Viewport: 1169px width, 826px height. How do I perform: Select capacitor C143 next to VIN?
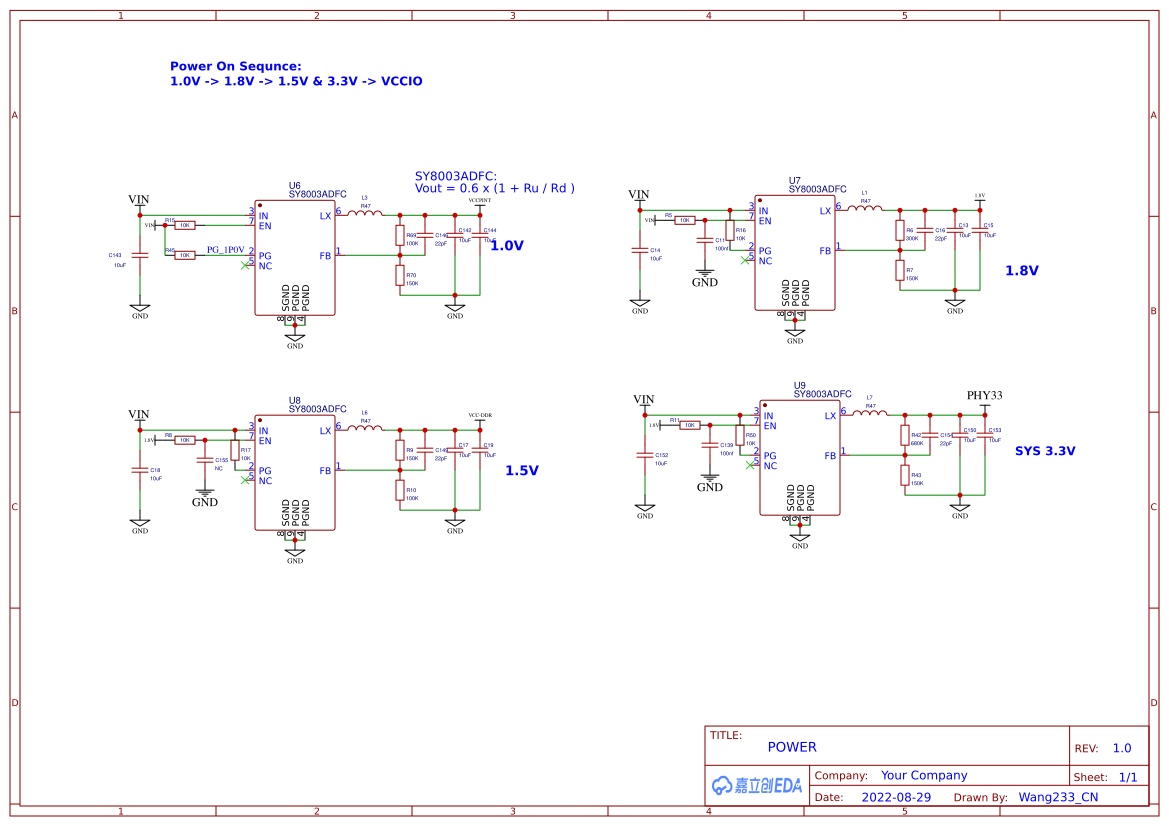click(x=139, y=256)
